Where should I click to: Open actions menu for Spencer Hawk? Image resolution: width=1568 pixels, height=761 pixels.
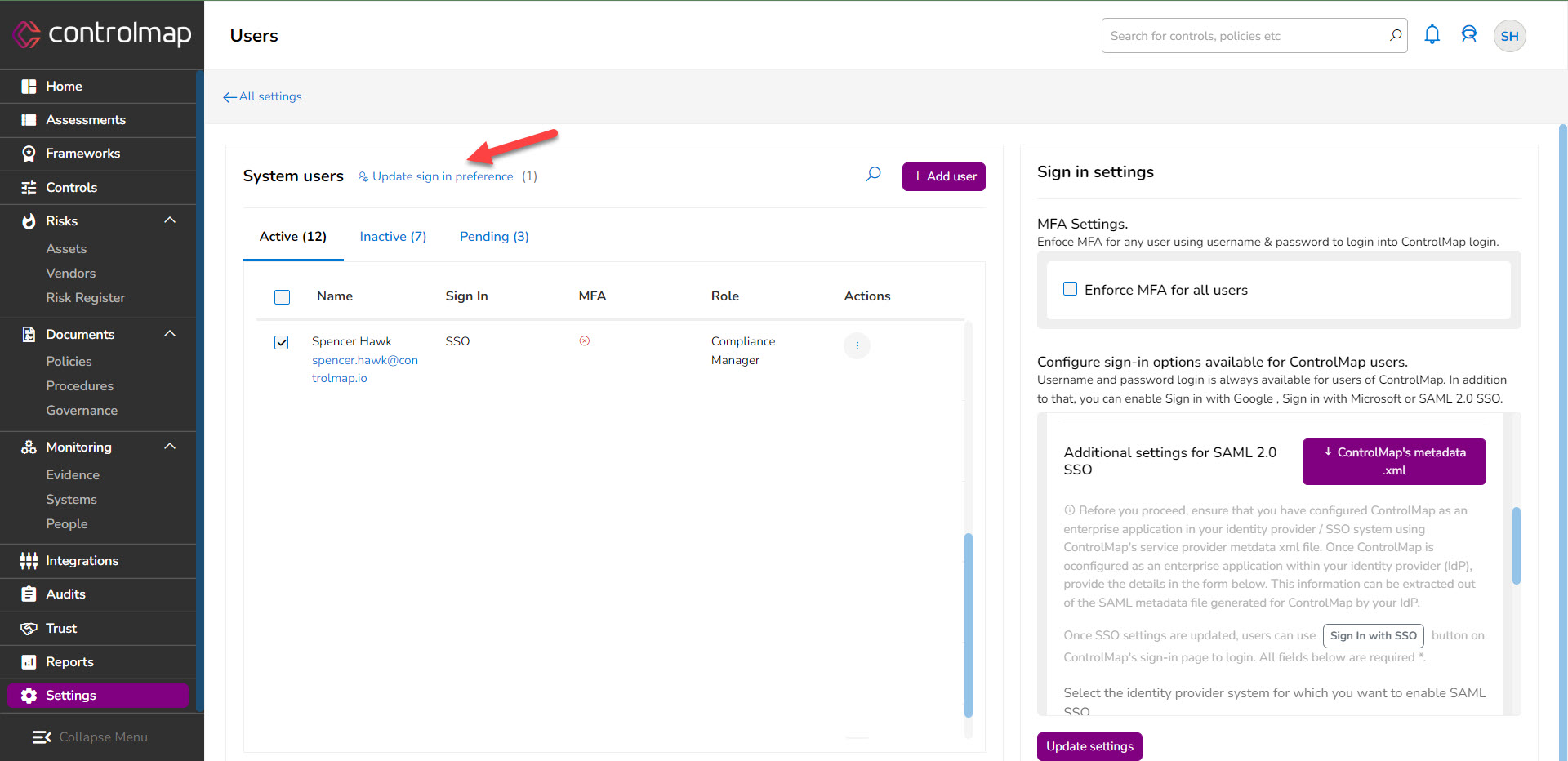click(857, 346)
